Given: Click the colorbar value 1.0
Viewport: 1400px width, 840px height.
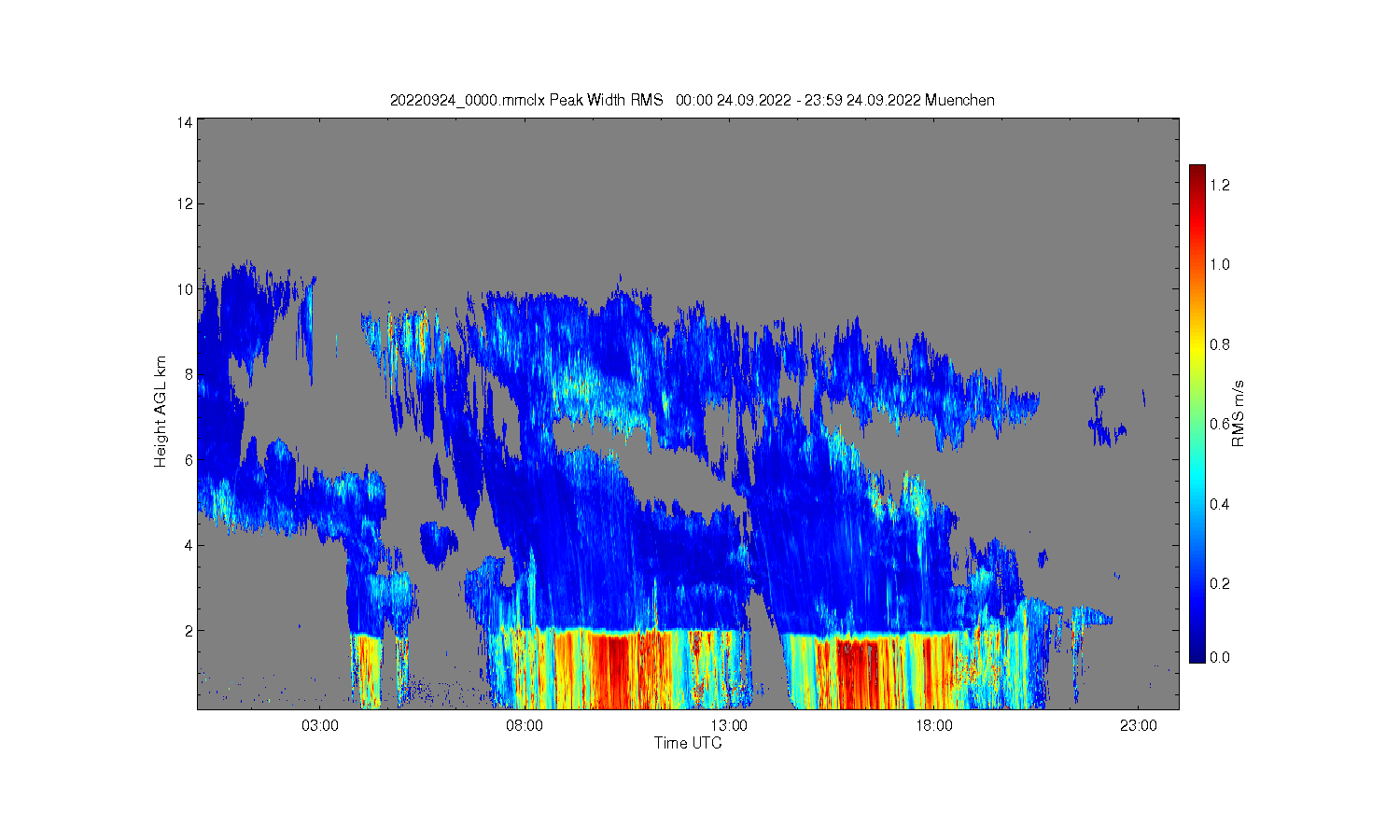Looking at the screenshot, I should tap(1220, 265).
